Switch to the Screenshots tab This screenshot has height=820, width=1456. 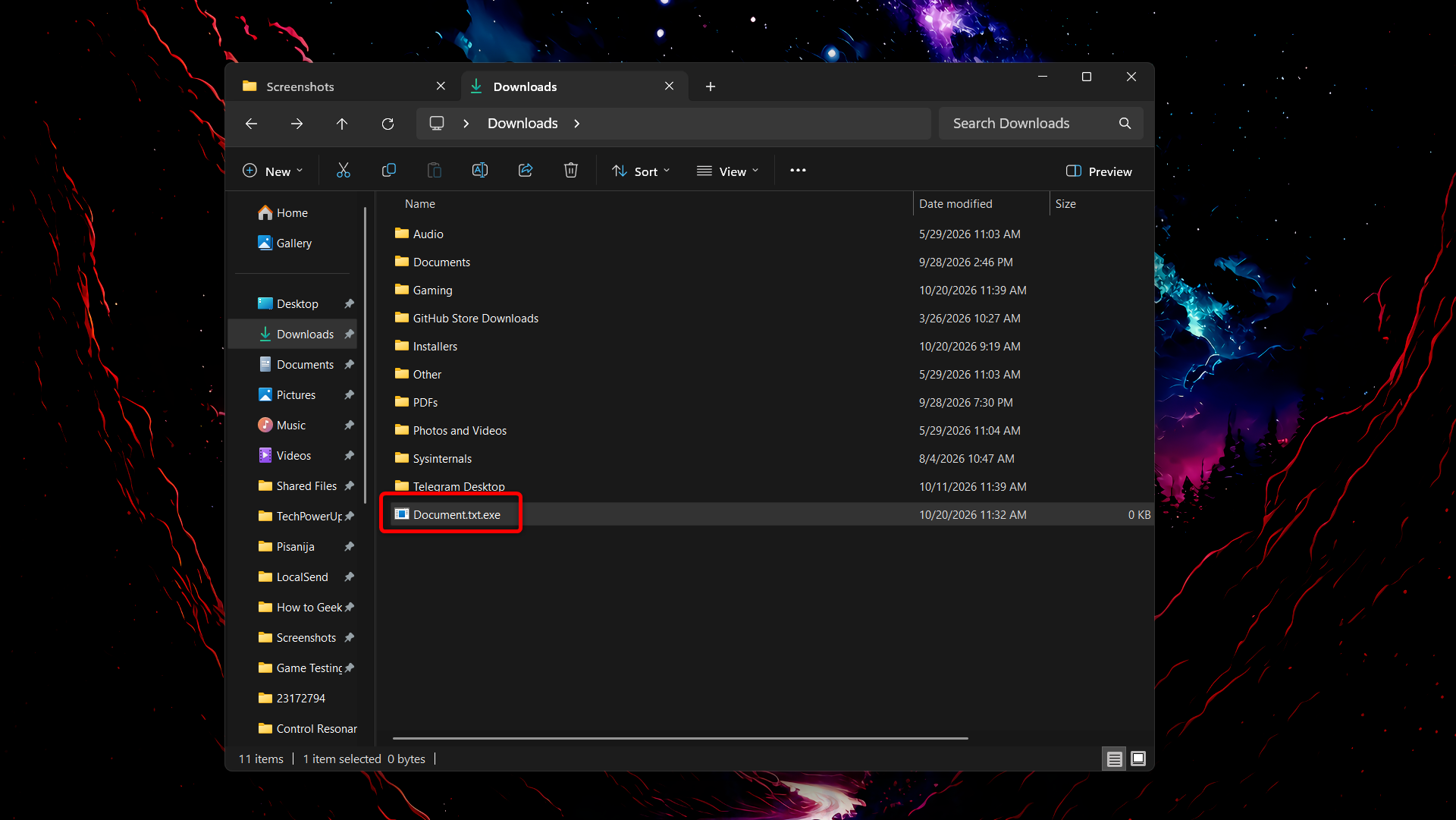pos(300,86)
